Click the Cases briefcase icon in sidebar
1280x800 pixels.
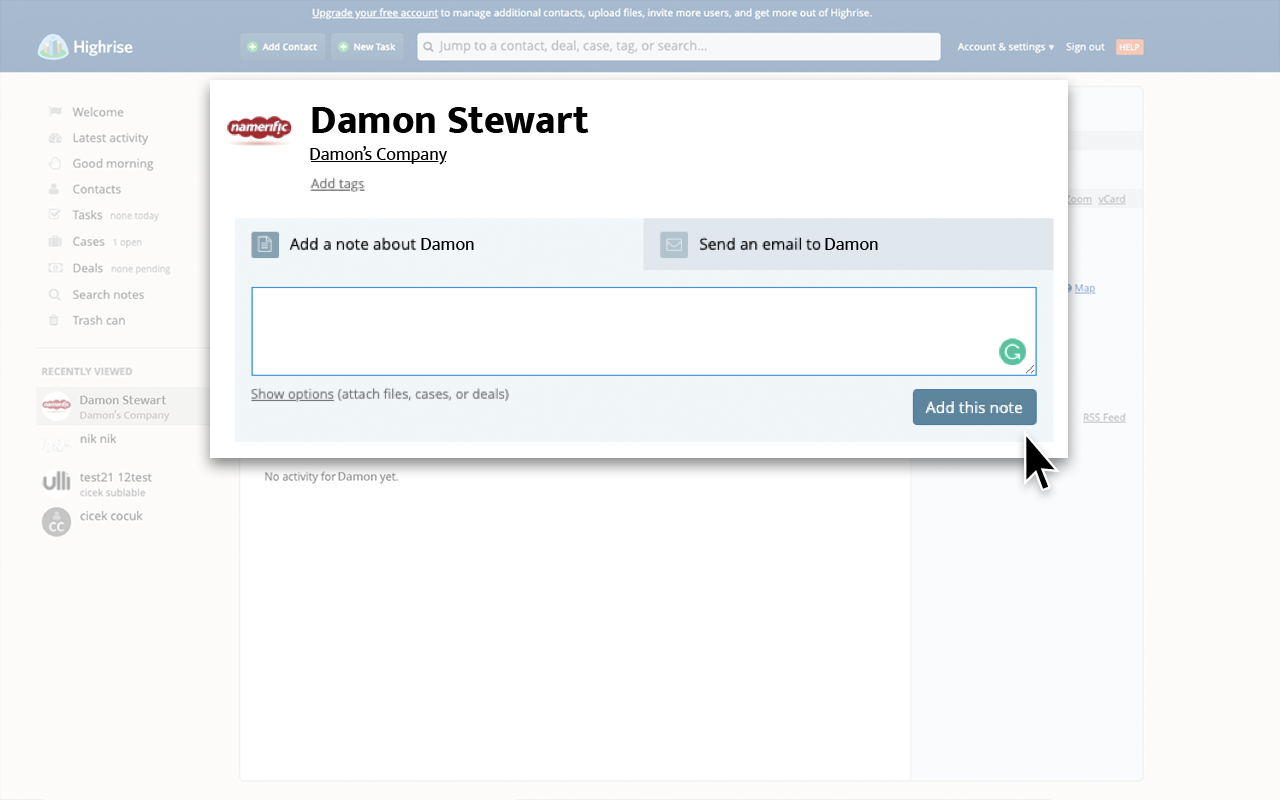coord(54,242)
